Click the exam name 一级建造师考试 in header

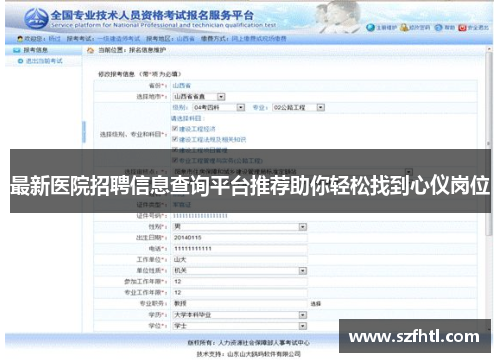pos(119,39)
